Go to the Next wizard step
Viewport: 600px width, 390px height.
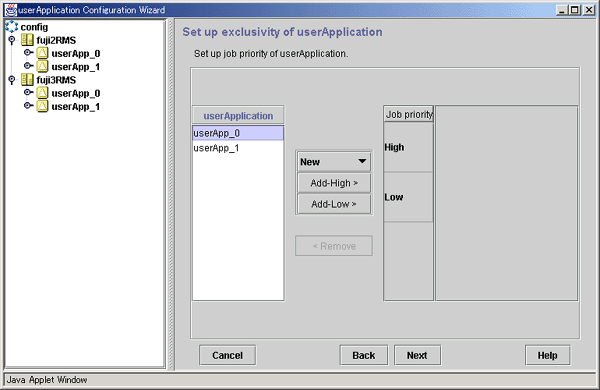coord(417,356)
